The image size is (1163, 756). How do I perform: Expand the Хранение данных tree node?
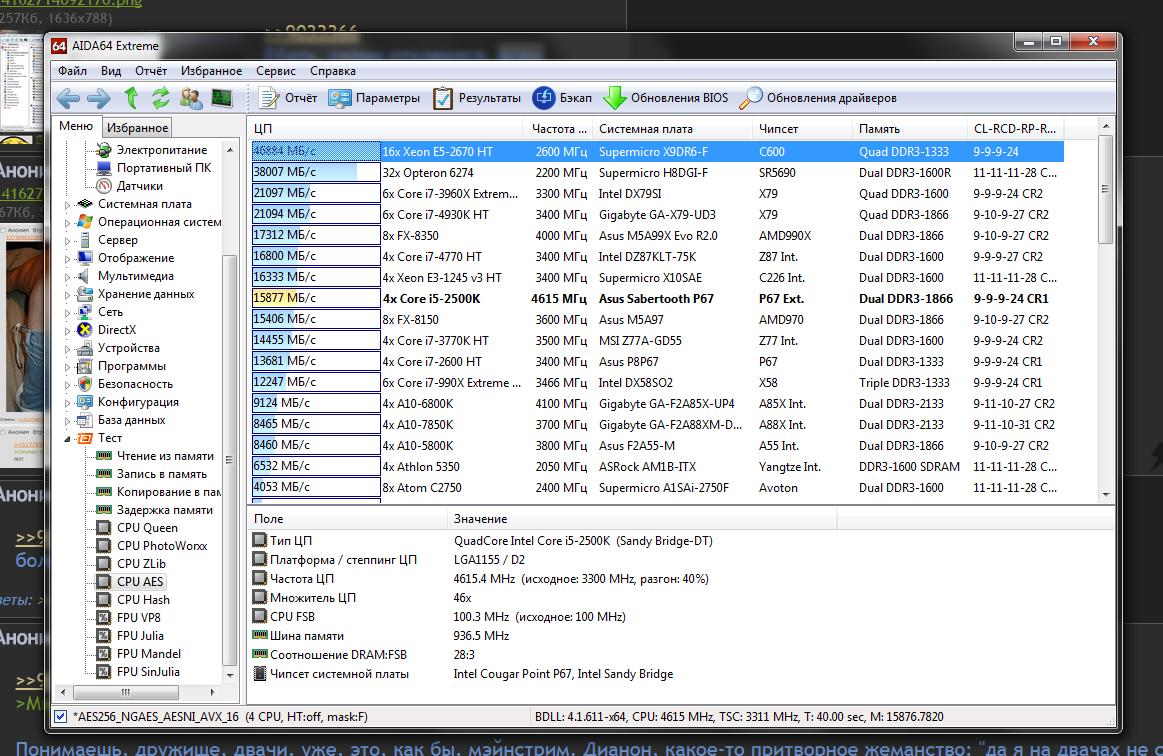pyautogui.click(x=67, y=295)
